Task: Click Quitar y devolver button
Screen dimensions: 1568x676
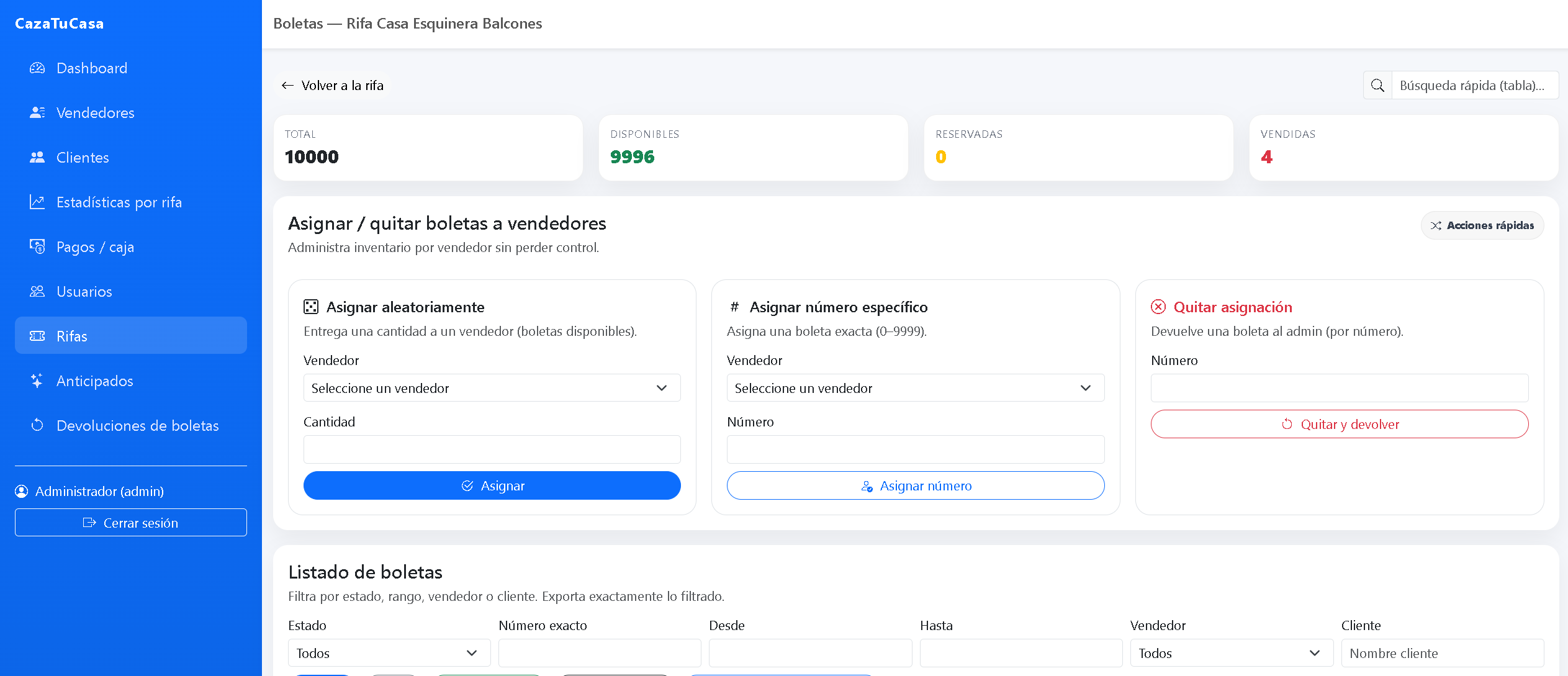Action: [1339, 425]
